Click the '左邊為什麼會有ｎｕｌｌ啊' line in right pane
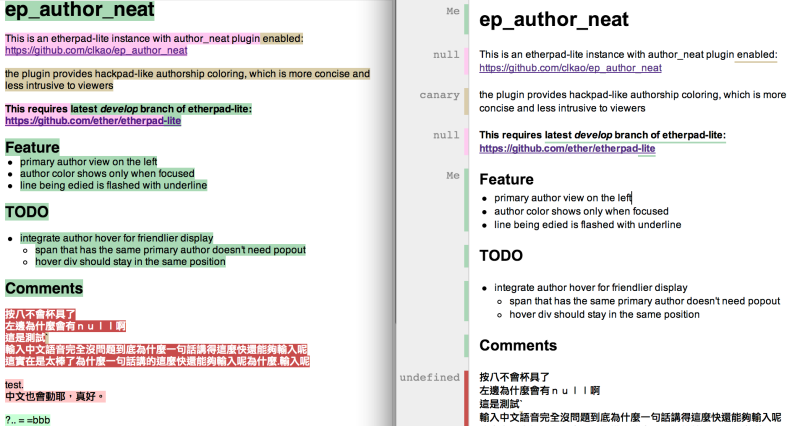 coord(539,391)
